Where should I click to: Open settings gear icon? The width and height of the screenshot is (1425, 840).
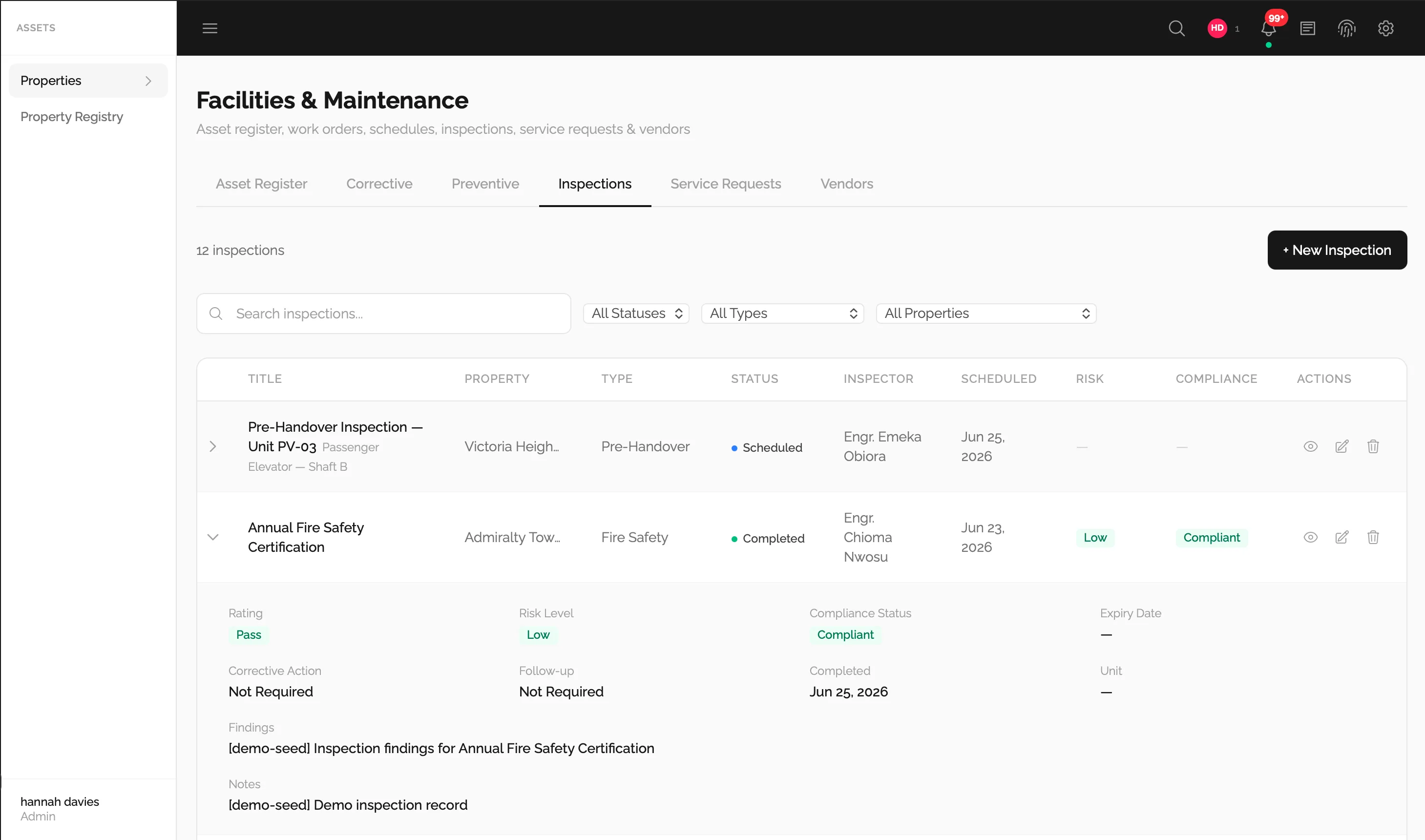[1385, 28]
